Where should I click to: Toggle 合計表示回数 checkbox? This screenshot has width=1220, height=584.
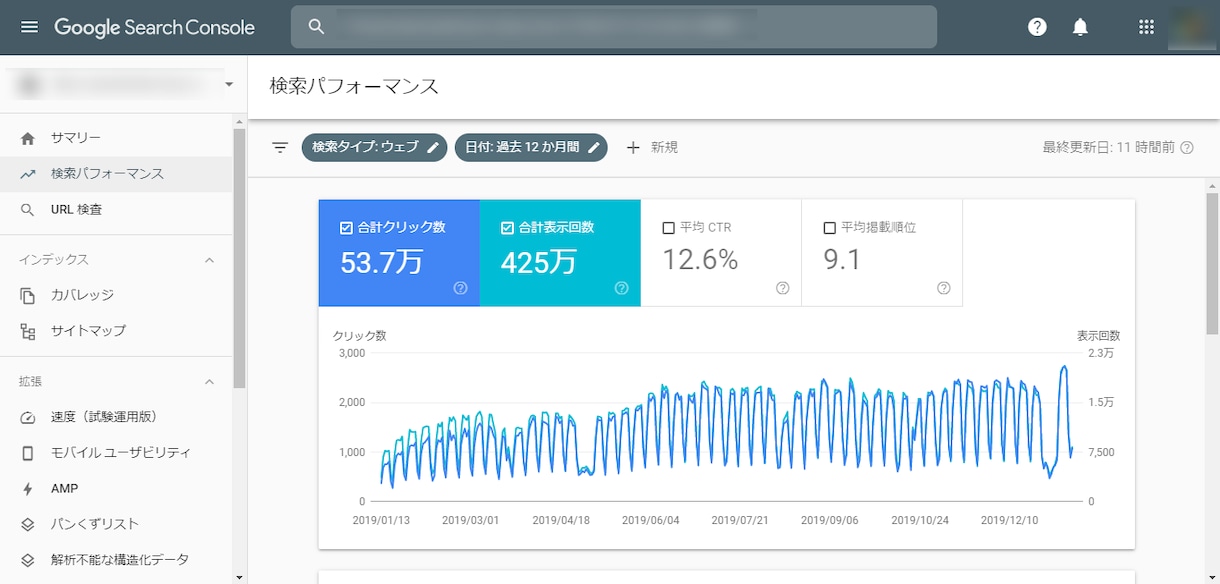(x=507, y=228)
